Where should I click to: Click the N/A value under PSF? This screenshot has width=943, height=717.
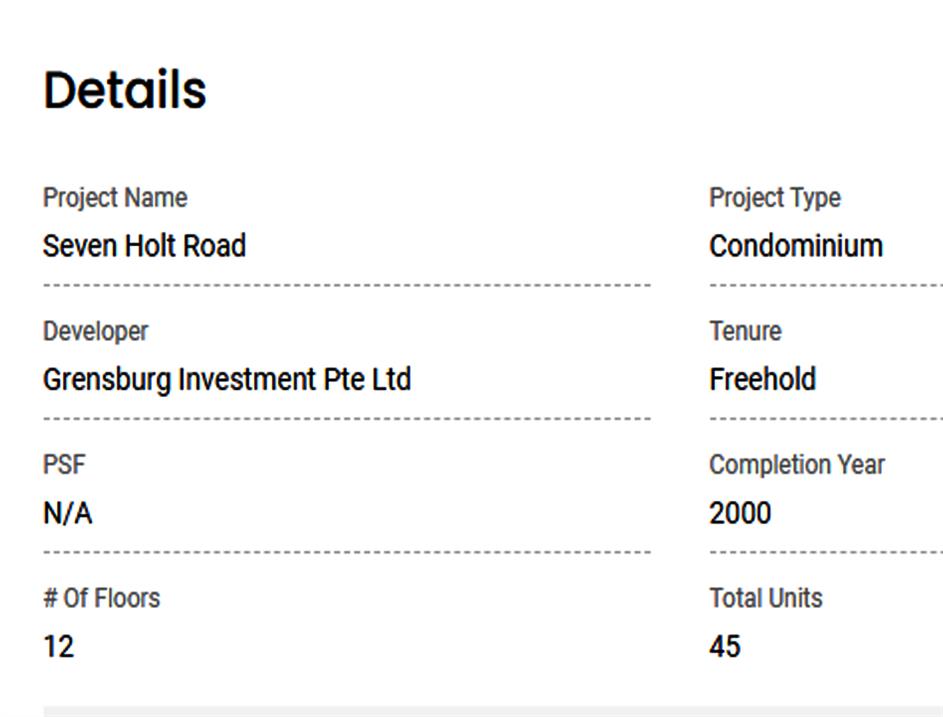[68, 514]
